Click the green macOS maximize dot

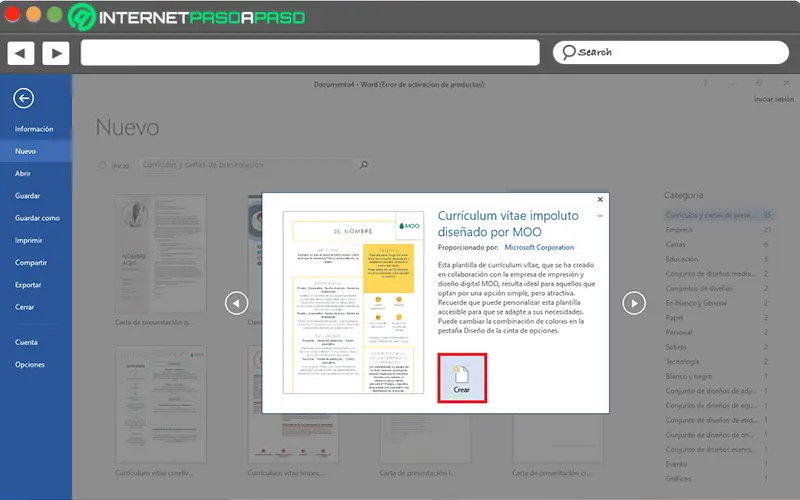coord(55,14)
